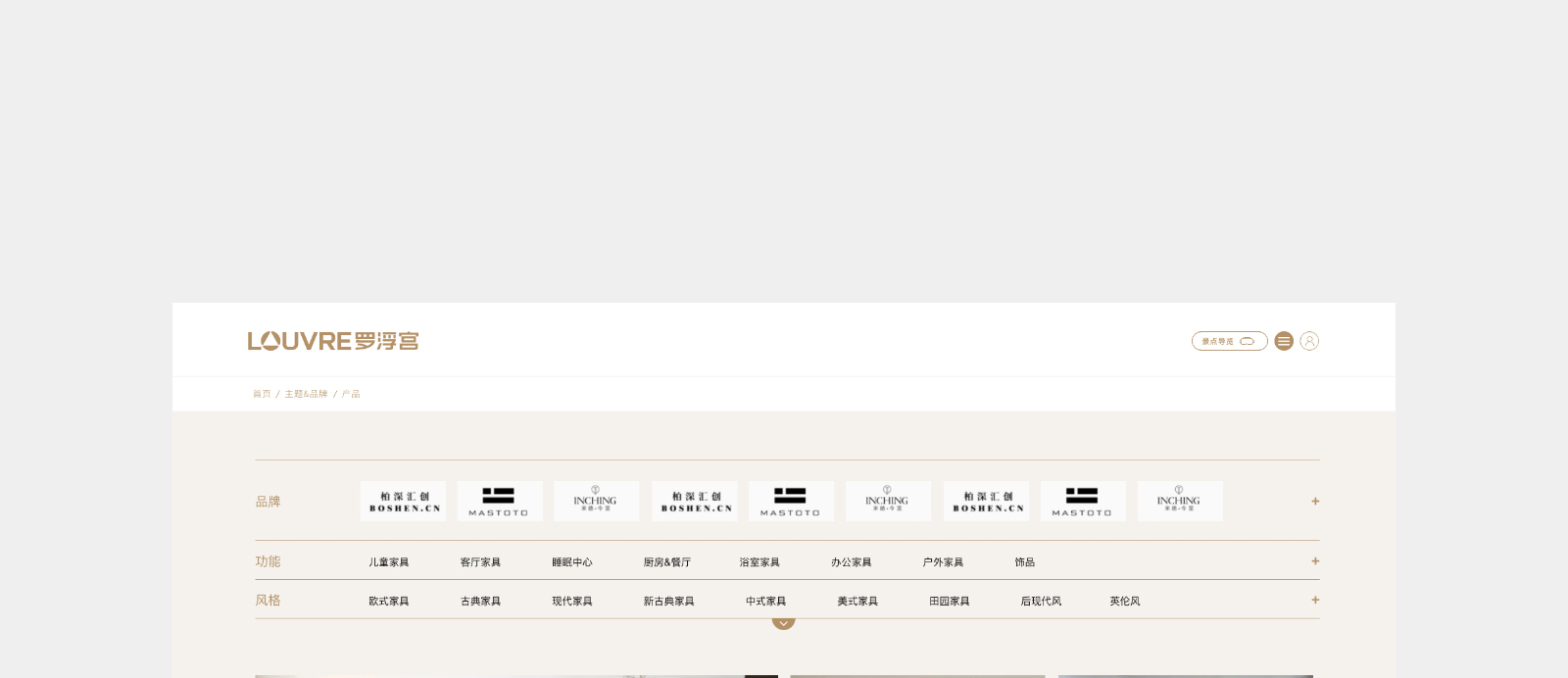Select the third MASTOTO brand logo

coord(1082,501)
